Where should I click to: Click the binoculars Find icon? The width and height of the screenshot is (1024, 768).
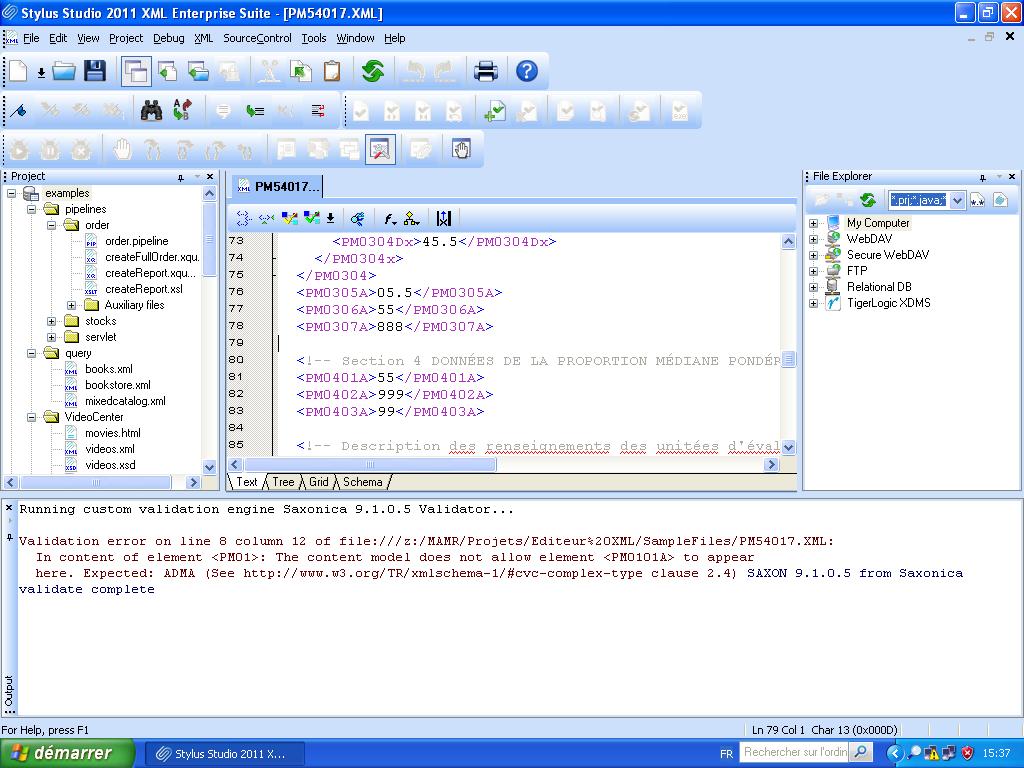[x=152, y=110]
